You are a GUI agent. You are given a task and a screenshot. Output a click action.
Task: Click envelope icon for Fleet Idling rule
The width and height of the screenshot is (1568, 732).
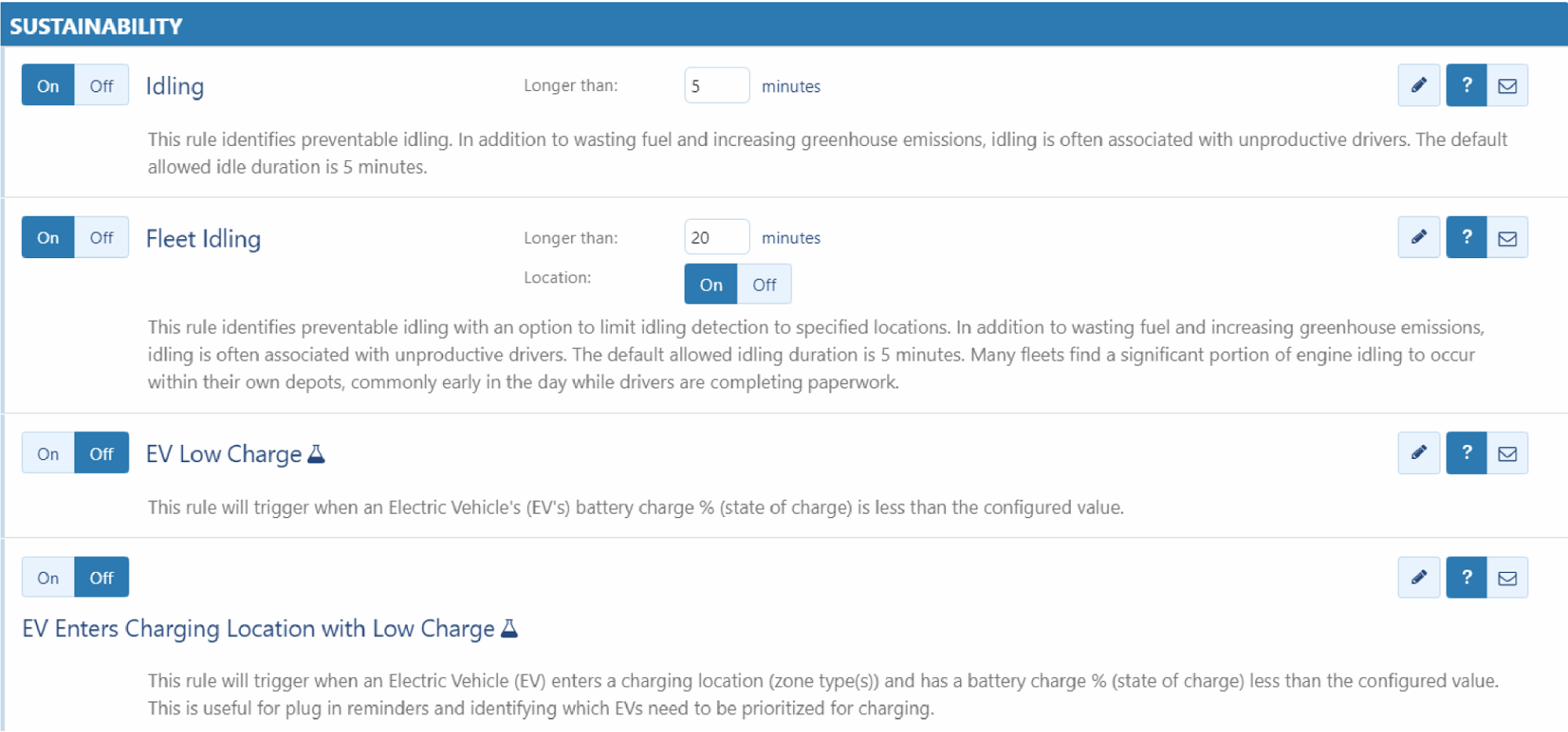coord(1507,238)
